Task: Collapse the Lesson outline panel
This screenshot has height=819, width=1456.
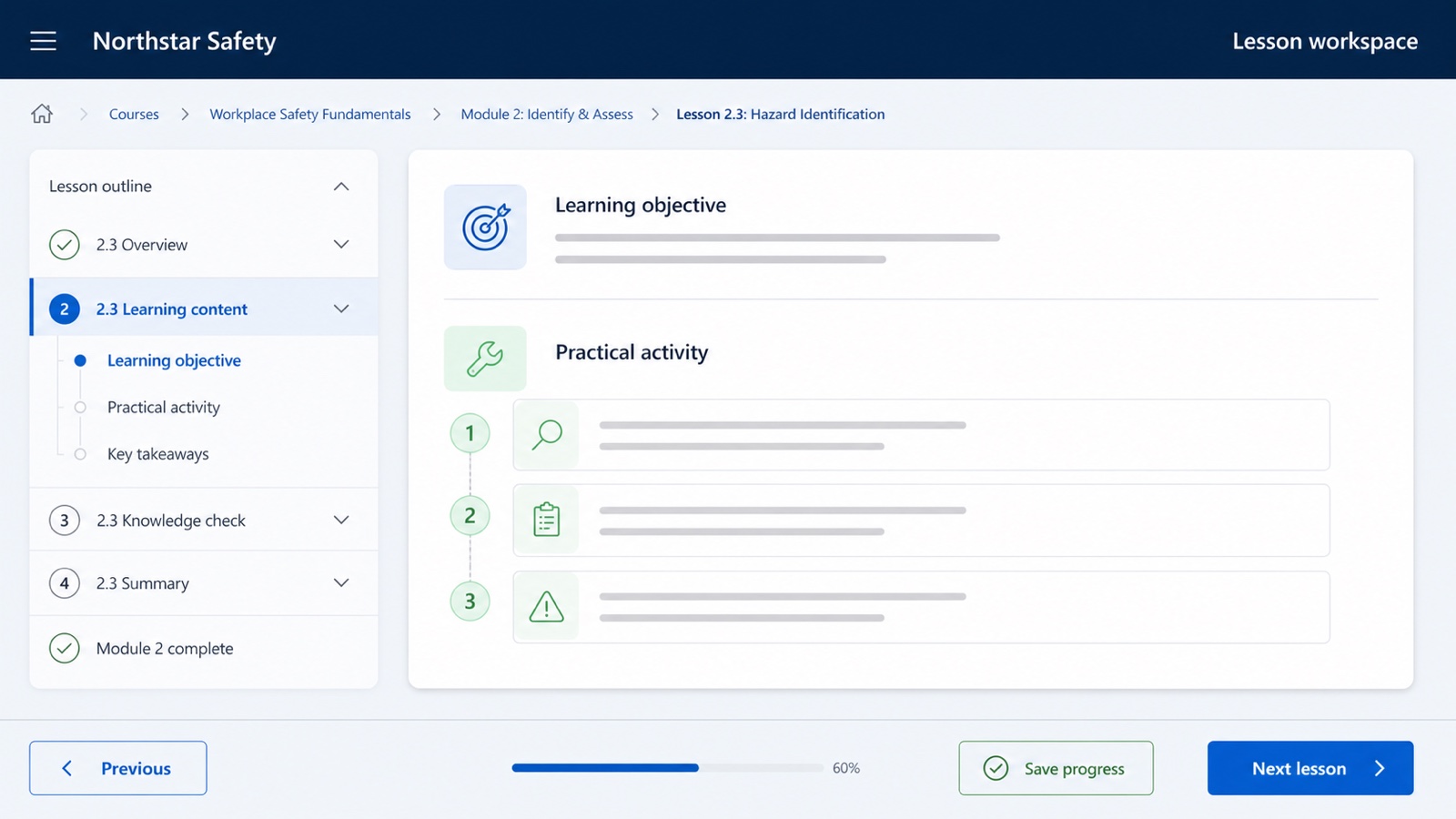Action: [x=341, y=187]
